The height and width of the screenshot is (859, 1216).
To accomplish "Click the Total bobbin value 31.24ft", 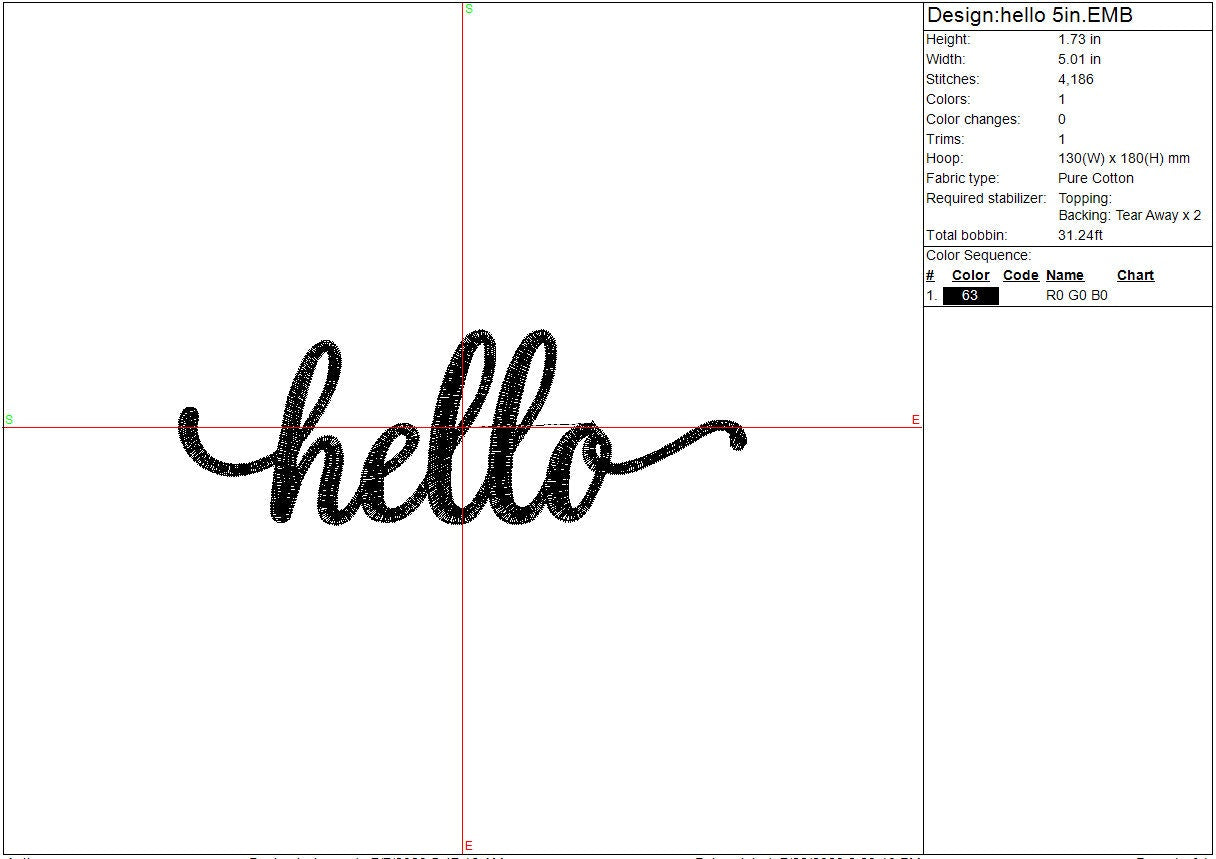I will click(1080, 236).
